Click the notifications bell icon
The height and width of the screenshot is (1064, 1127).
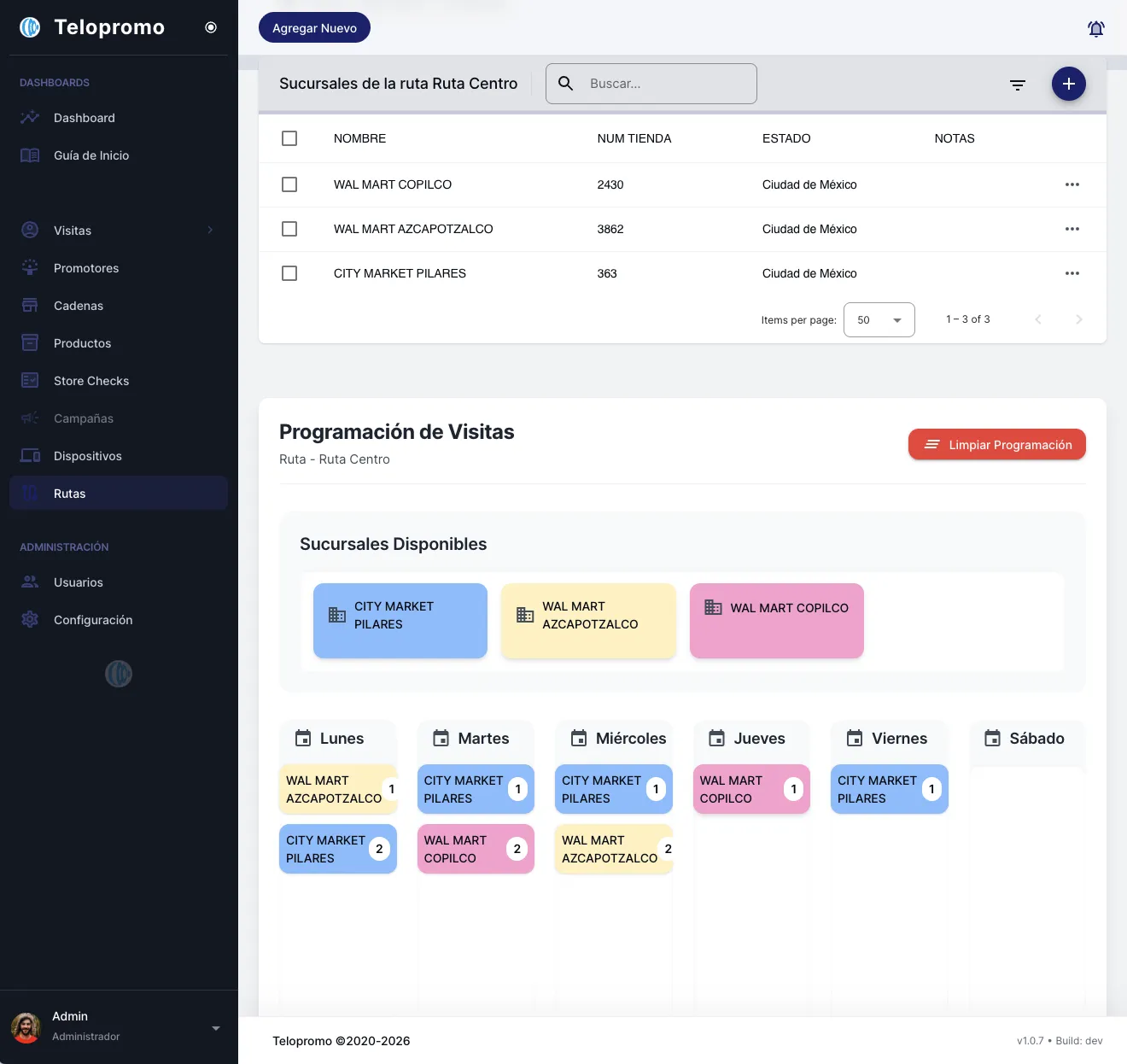(x=1096, y=29)
